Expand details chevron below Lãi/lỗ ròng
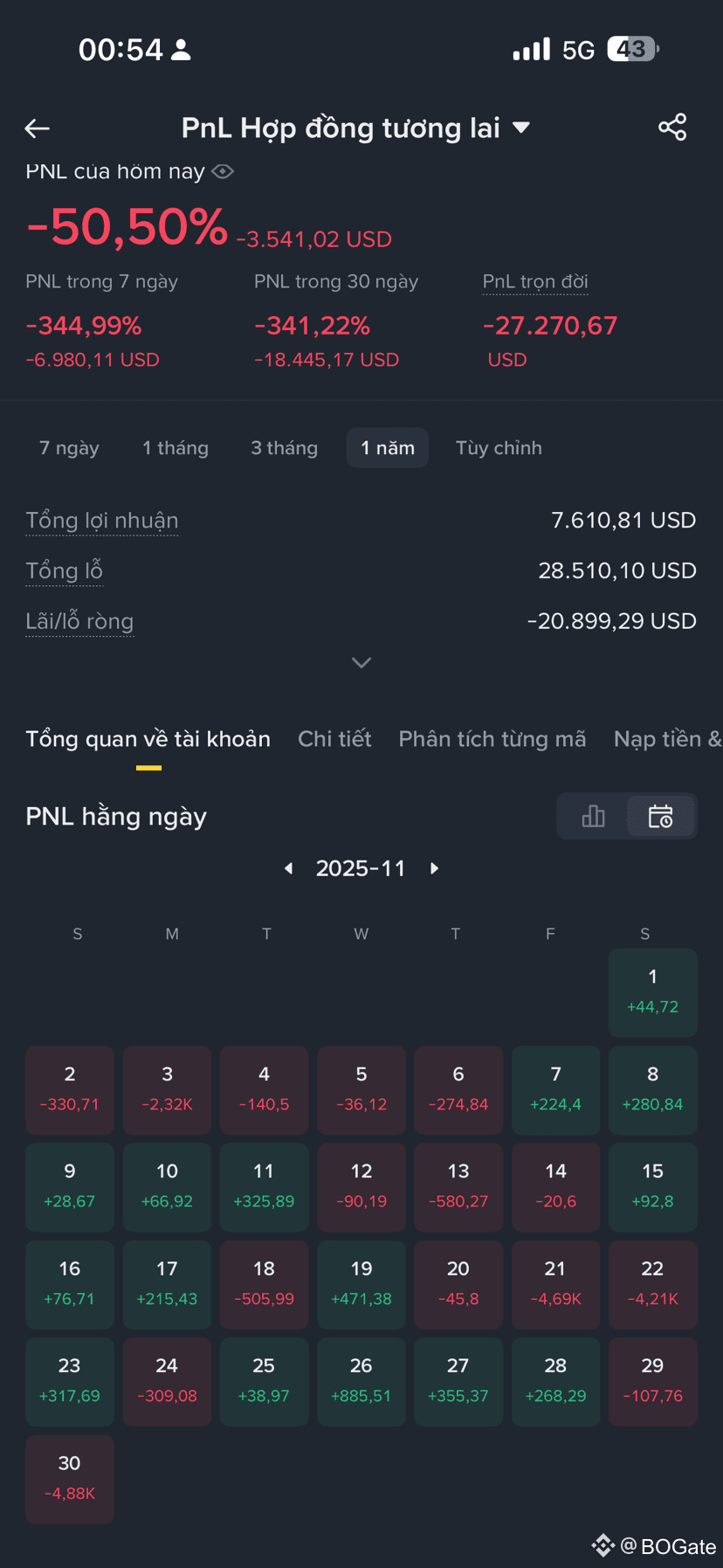 361,663
